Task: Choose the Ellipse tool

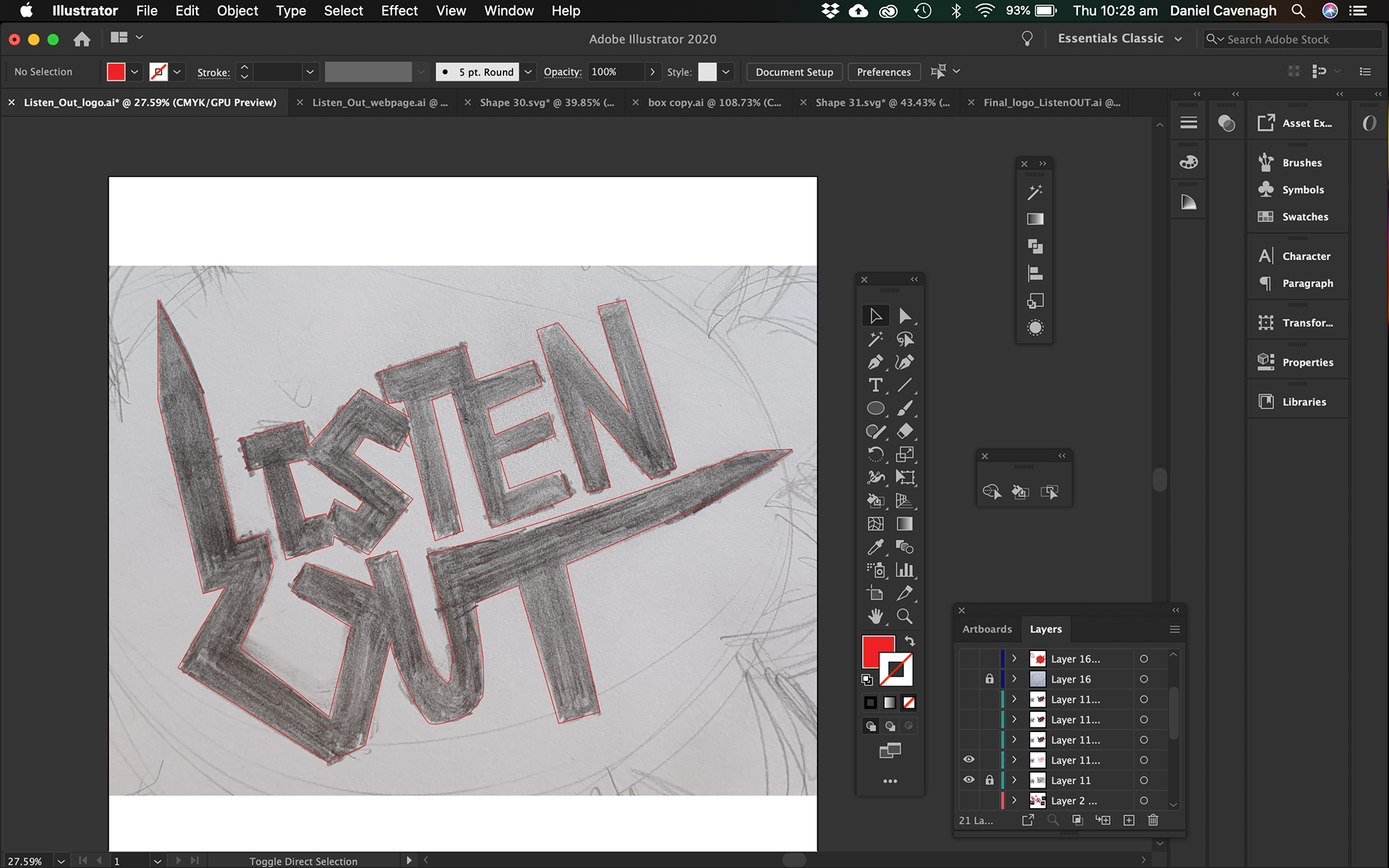Action: pyautogui.click(x=875, y=409)
